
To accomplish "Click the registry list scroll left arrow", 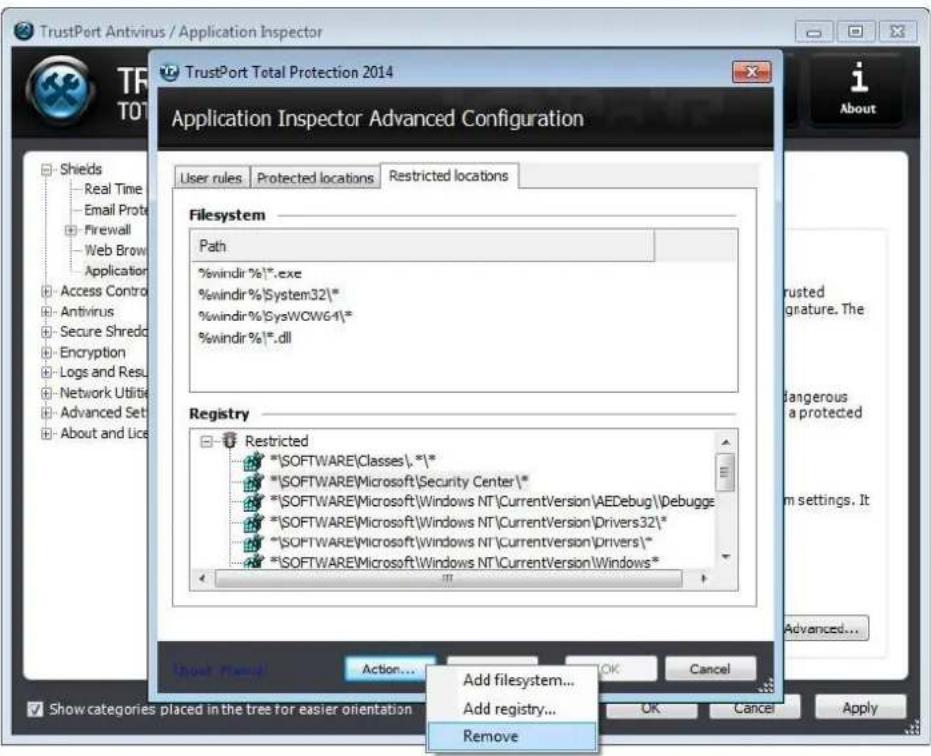I will click(202, 578).
